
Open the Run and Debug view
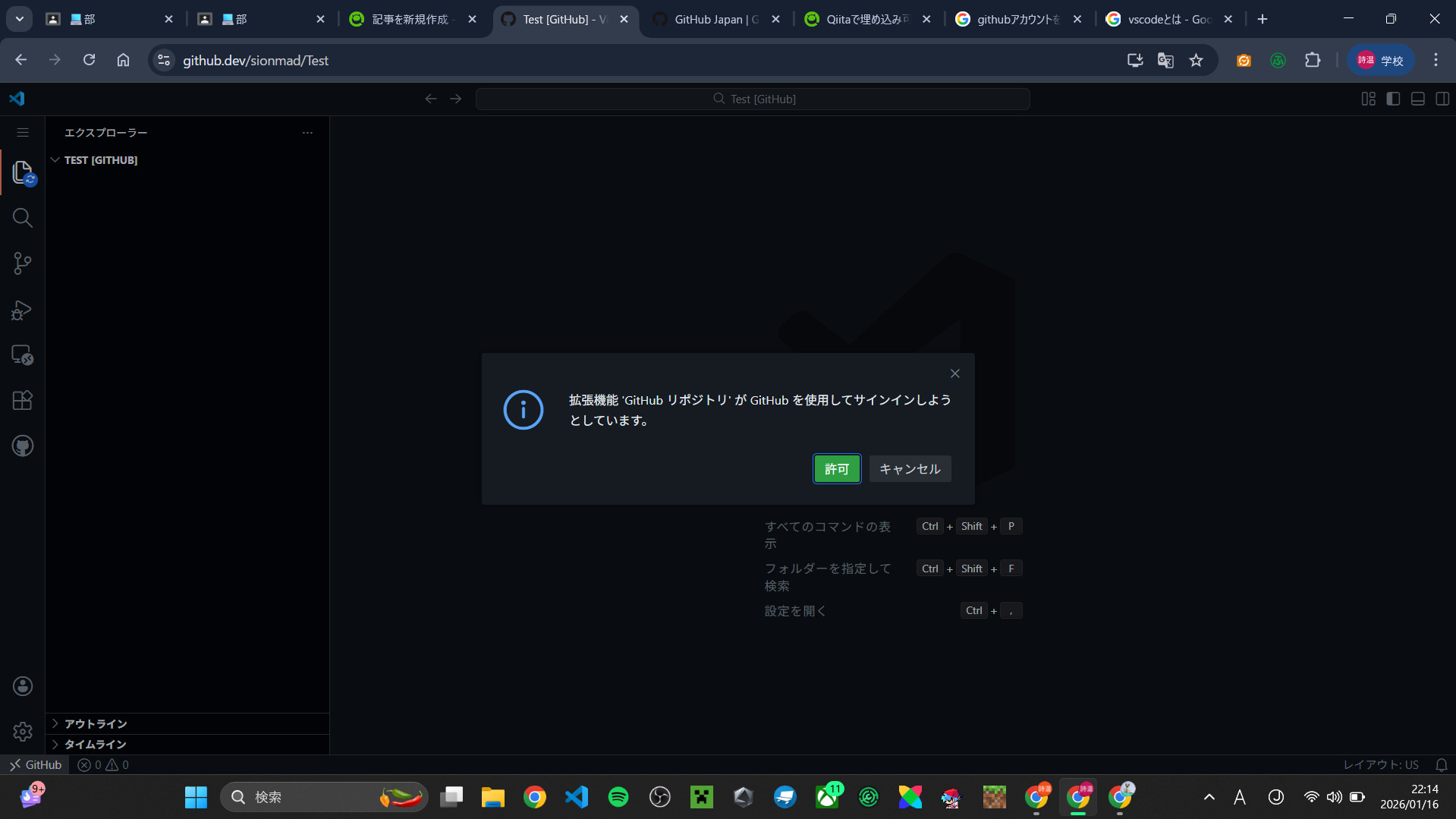click(22, 310)
